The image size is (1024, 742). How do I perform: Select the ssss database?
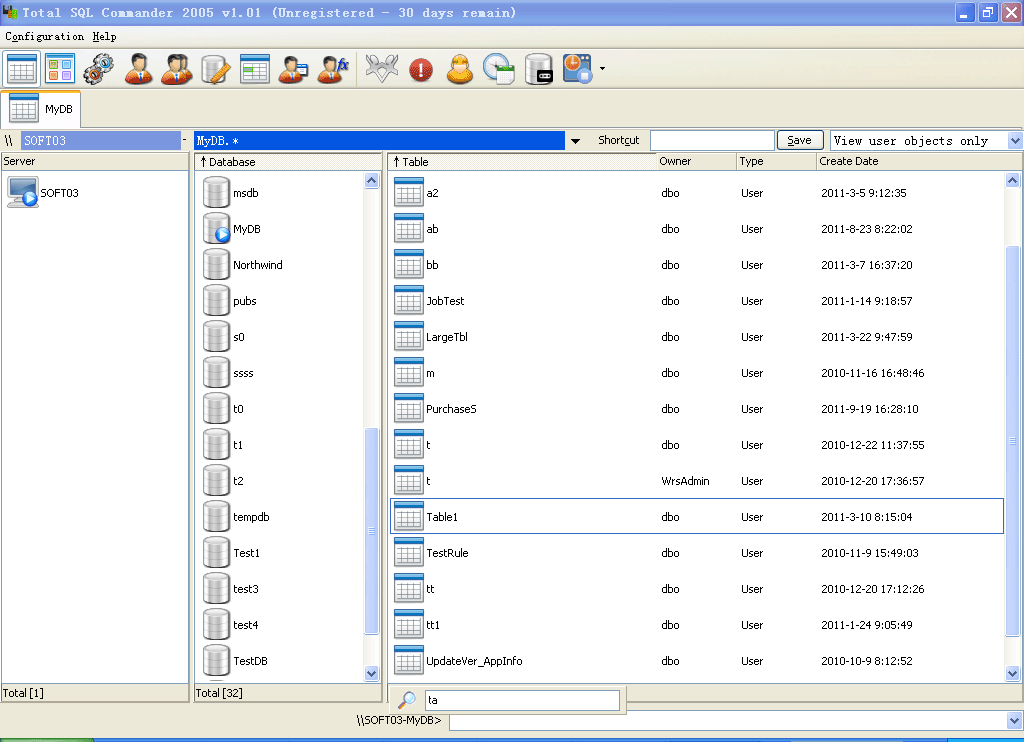[x=243, y=373]
